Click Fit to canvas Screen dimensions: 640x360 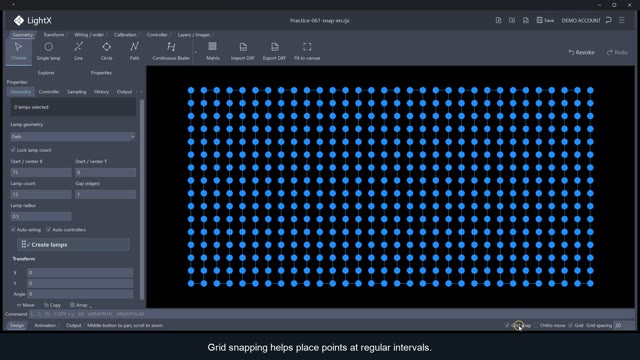[307, 51]
